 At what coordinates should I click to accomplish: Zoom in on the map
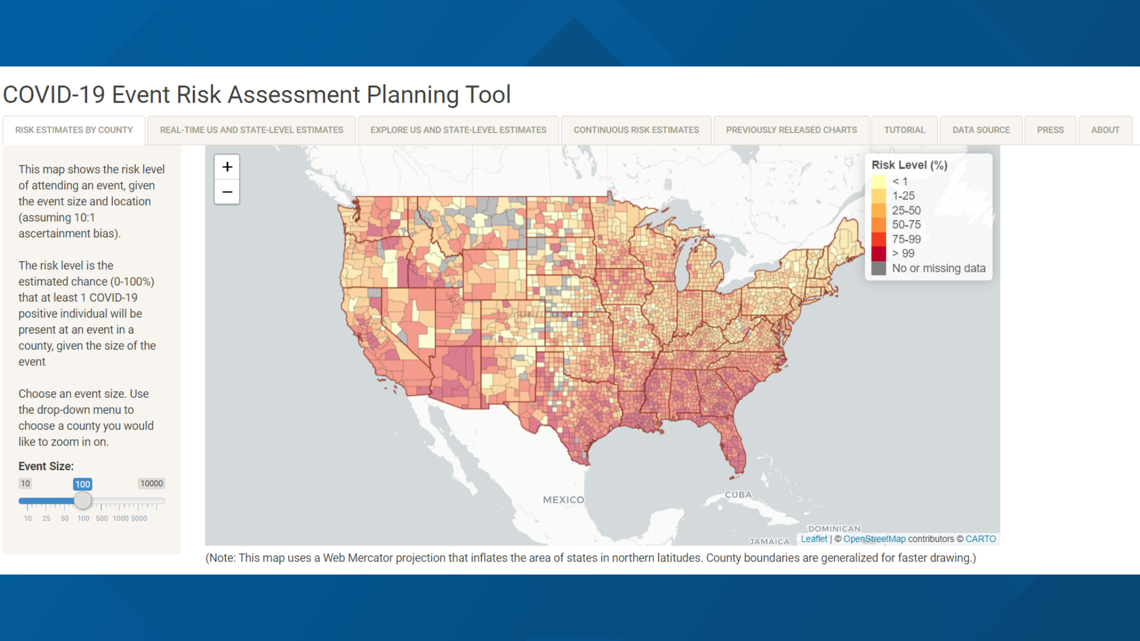click(227, 167)
